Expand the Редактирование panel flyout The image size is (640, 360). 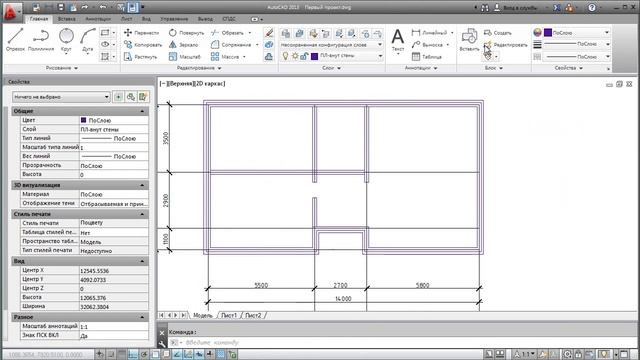coord(199,68)
